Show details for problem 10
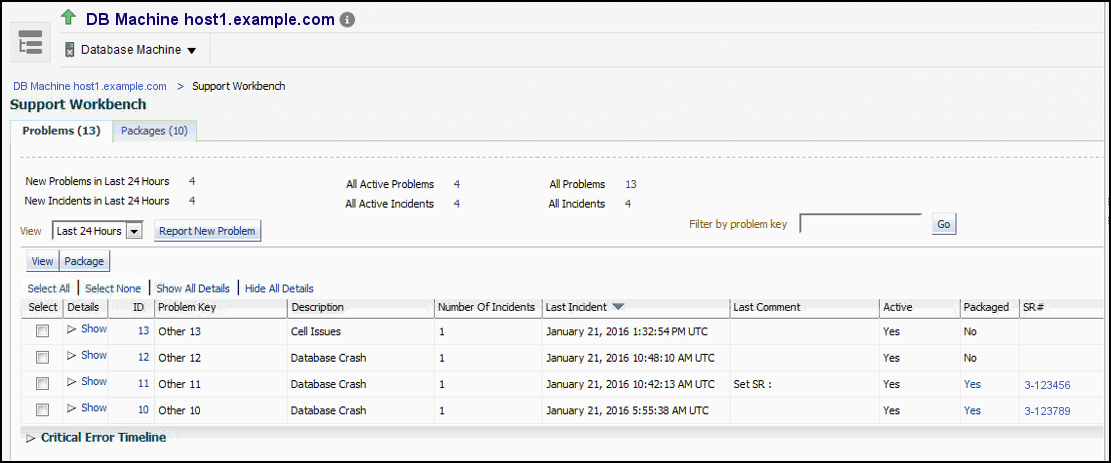 [87, 408]
